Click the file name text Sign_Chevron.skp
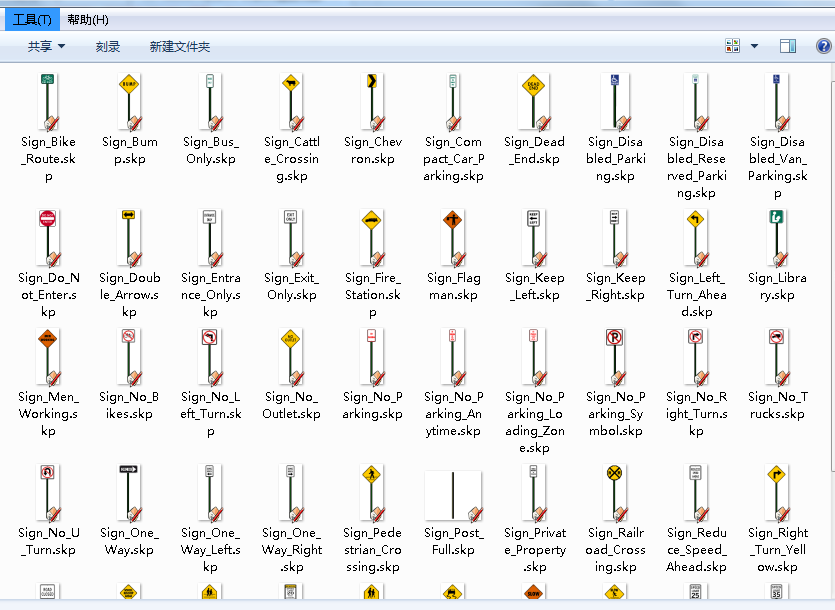Screen dimensions: 835x610 pos(372,150)
